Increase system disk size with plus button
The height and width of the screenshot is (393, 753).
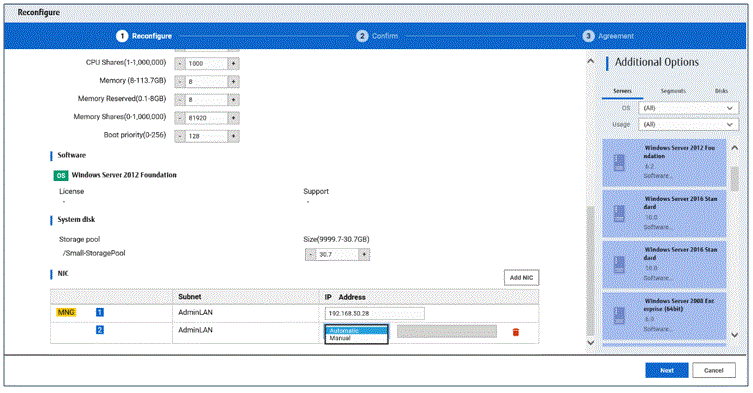point(364,255)
